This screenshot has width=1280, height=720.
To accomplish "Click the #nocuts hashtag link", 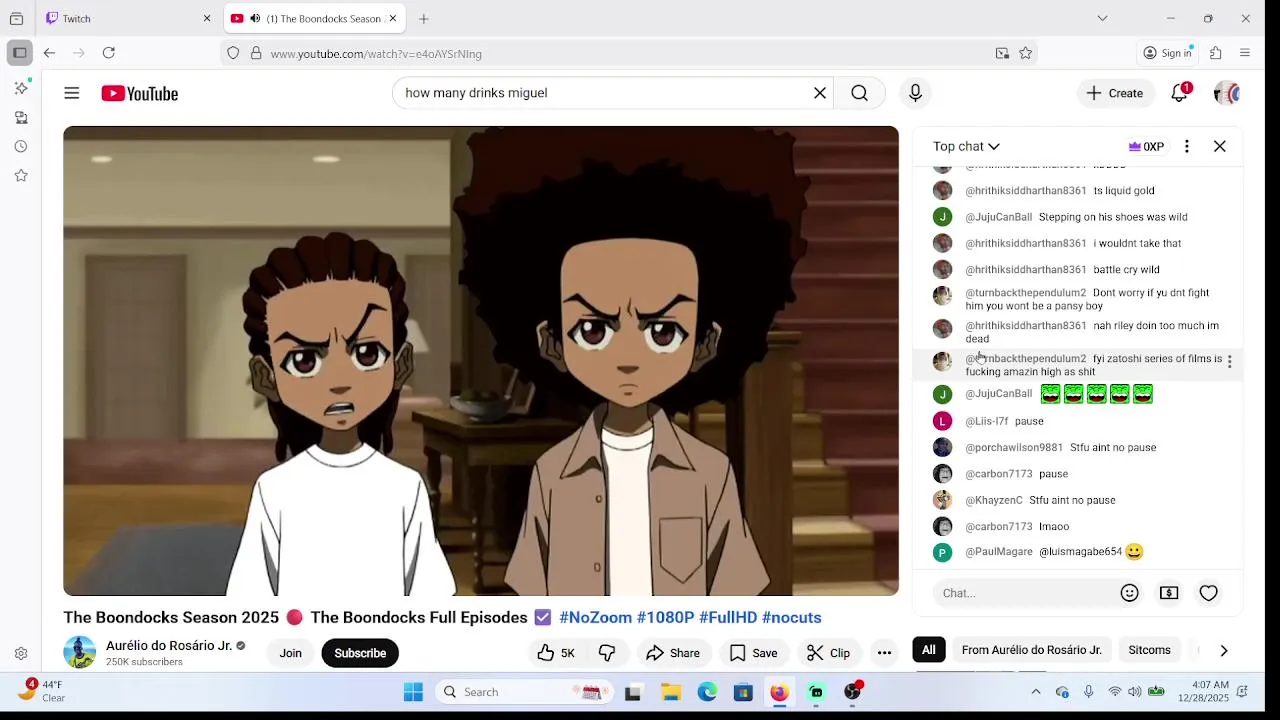I will click(x=791, y=617).
